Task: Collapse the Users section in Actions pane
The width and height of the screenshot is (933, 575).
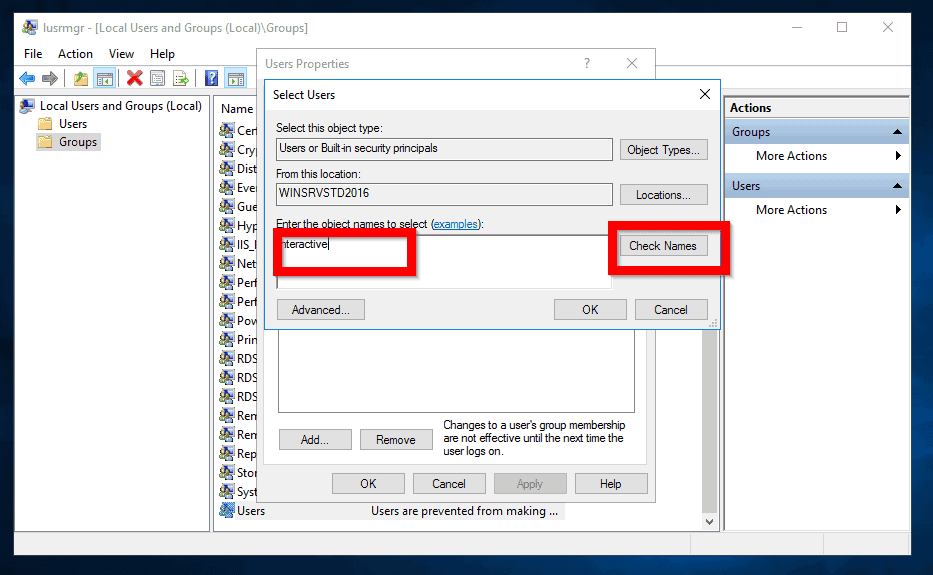Action: coord(897,186)
